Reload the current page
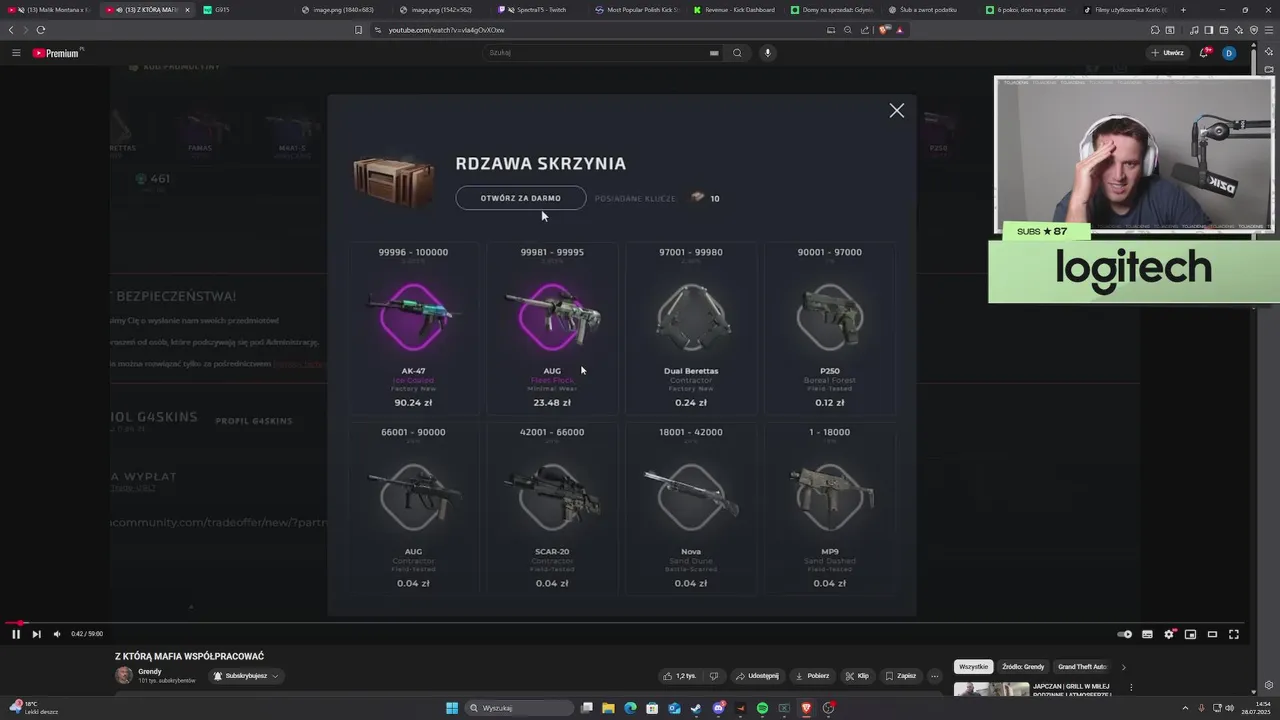This screenshot has height=720, width=1280. [x=40, y=30]
